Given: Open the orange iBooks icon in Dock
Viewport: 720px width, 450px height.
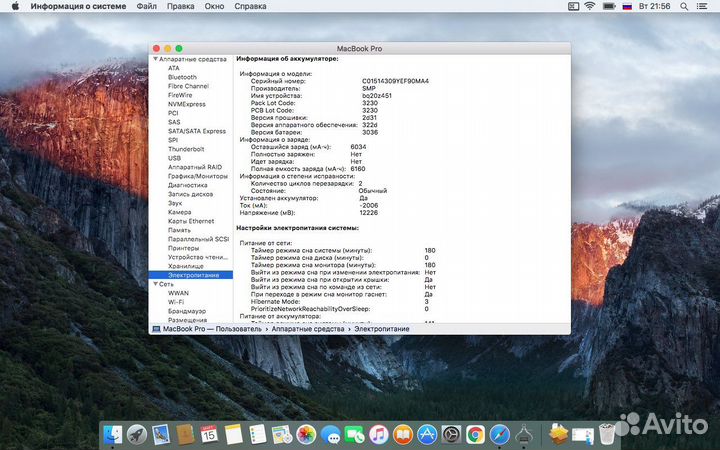Looking at the screenshot, I should (403, 434).
